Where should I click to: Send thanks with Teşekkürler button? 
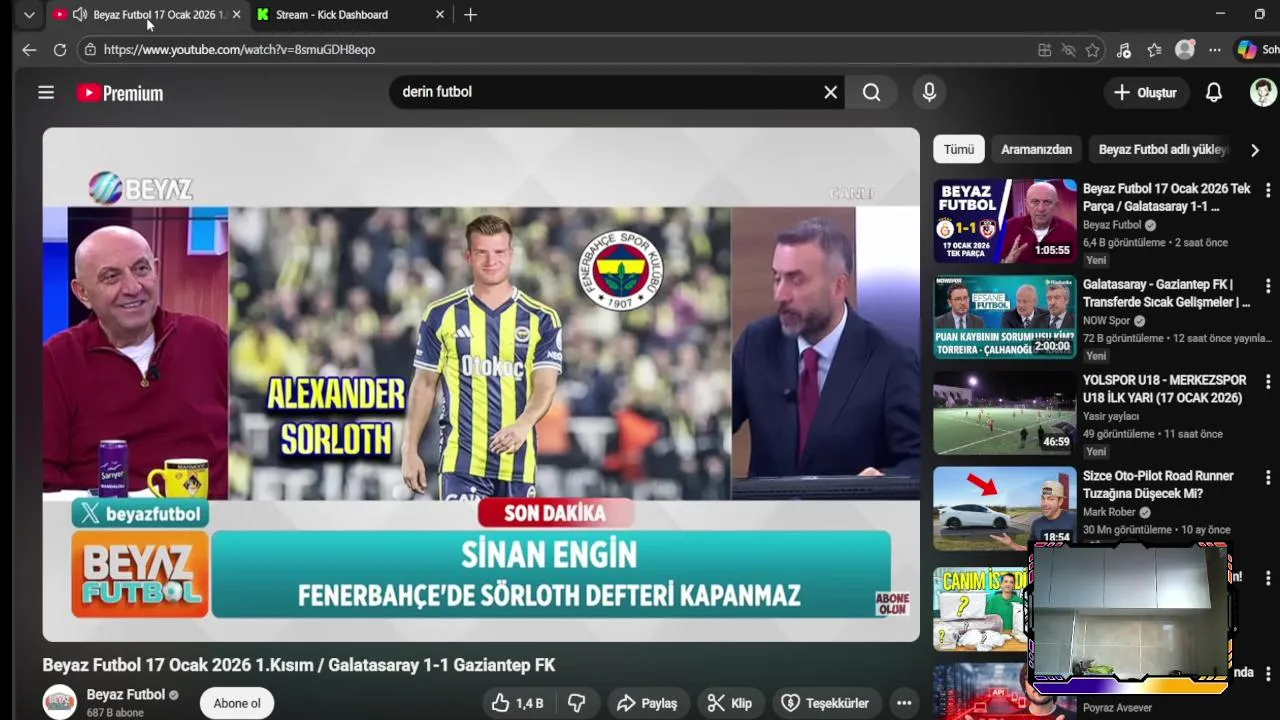(825, 703)
